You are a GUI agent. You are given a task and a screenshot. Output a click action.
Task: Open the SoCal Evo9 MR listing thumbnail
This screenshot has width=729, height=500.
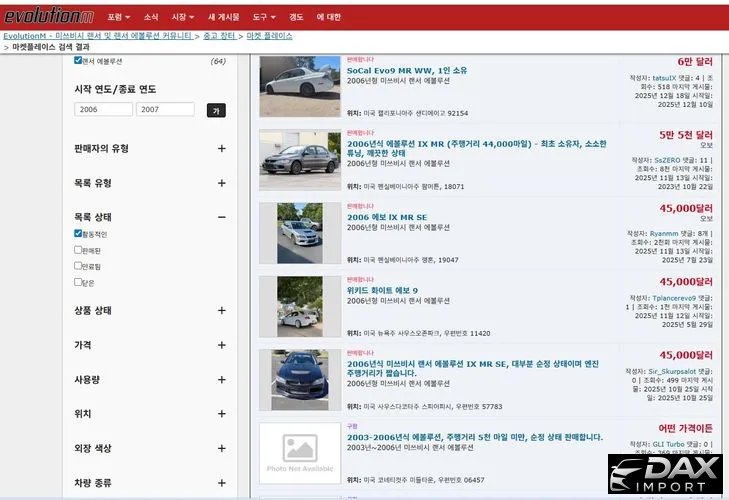pos(299,87)
